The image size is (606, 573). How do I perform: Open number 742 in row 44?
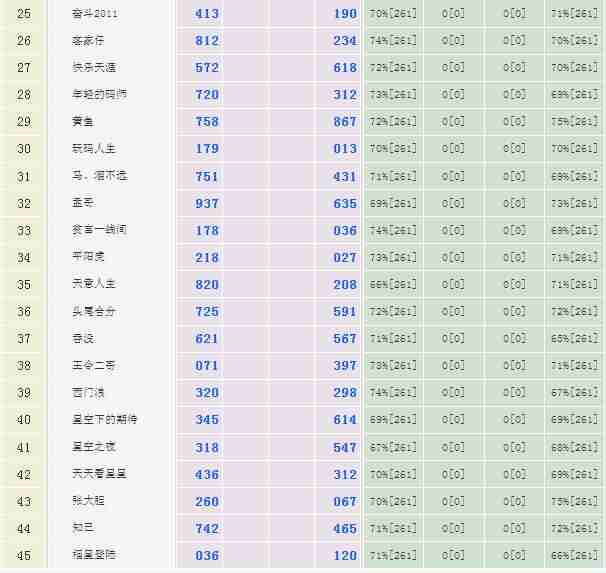207,528
